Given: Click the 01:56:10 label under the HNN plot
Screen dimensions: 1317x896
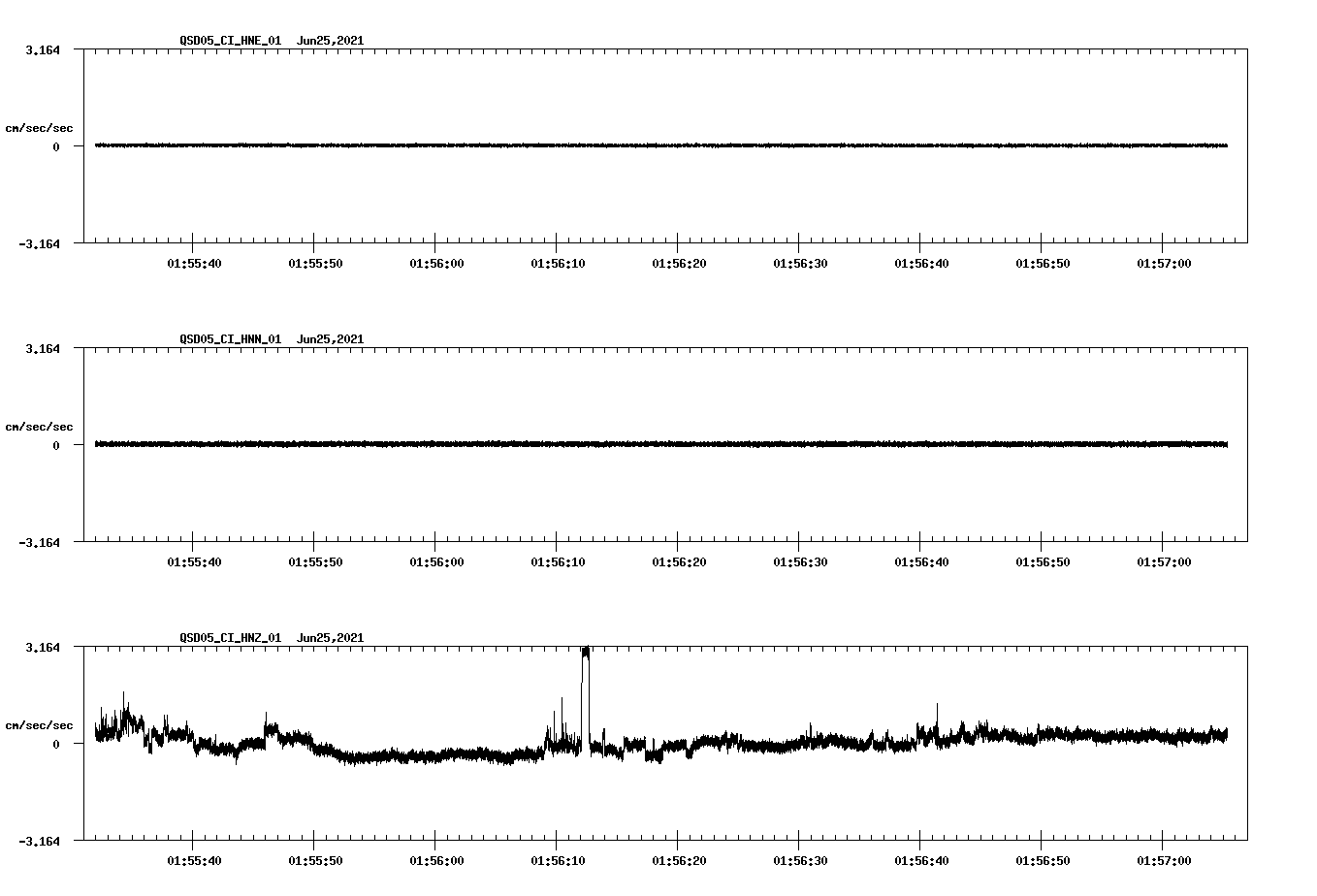Looking at the screenshot, I should pyautogui.click(x=557, y=562).
